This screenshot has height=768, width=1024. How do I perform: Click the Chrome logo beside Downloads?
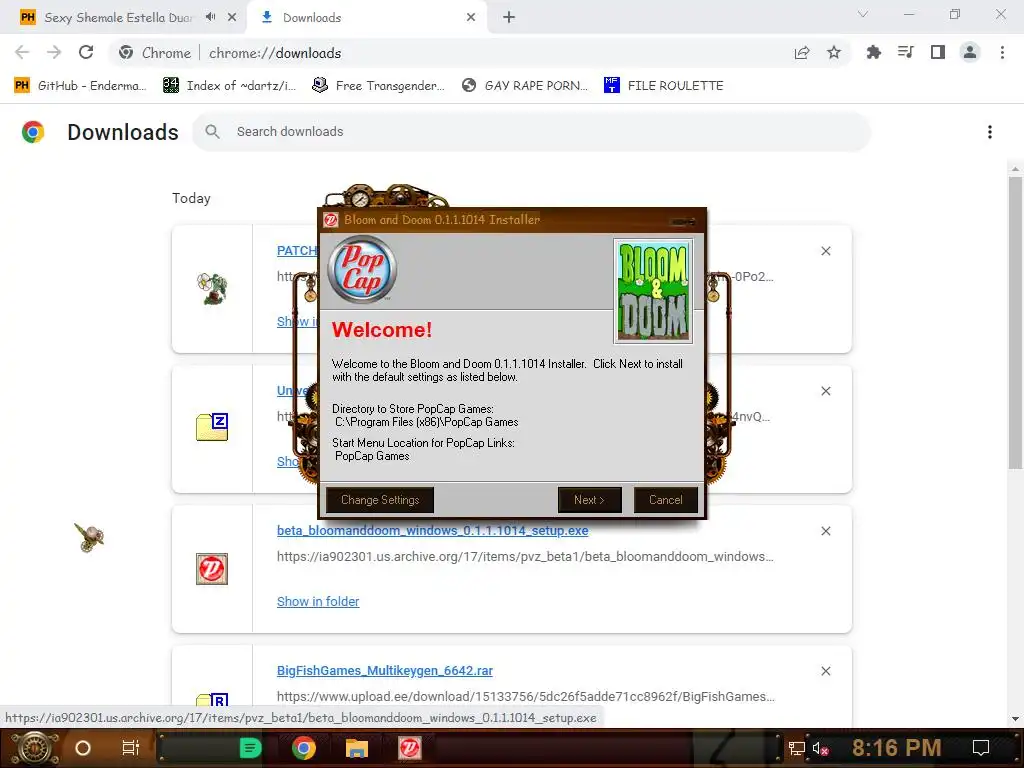[33, 132]
